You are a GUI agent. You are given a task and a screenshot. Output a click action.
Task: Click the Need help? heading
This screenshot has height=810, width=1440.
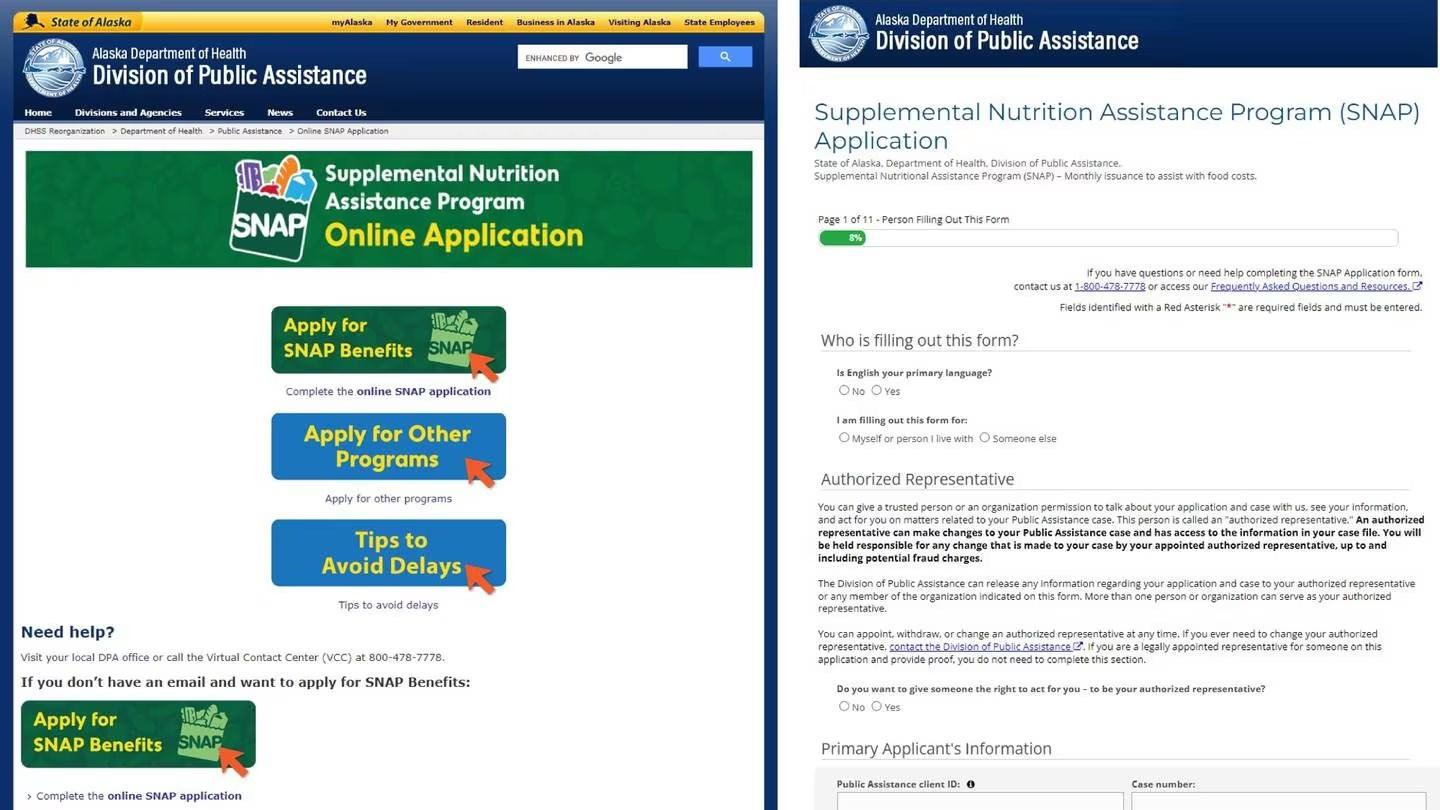click(x=68, y=632)
